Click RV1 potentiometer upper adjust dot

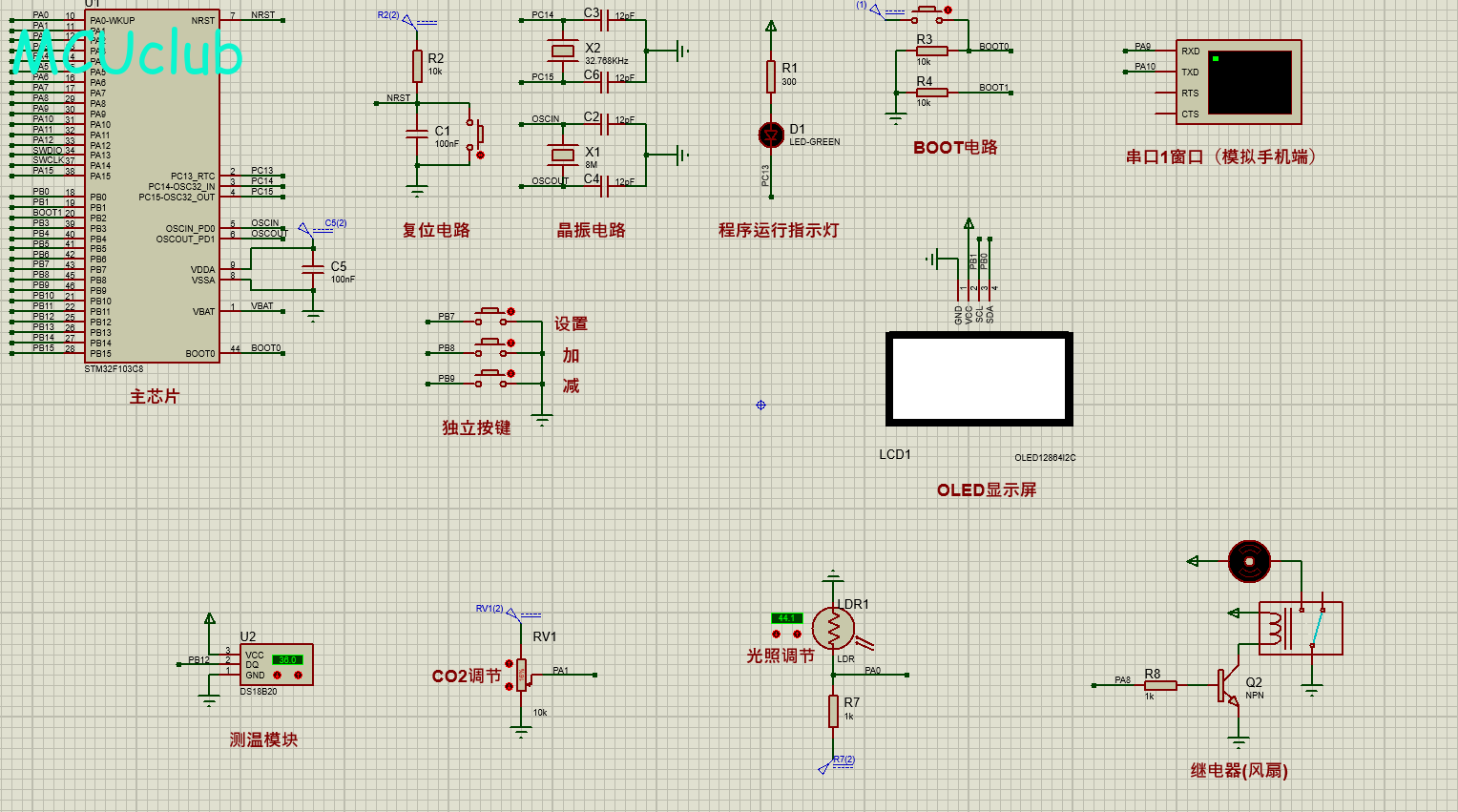click(509, 663)
